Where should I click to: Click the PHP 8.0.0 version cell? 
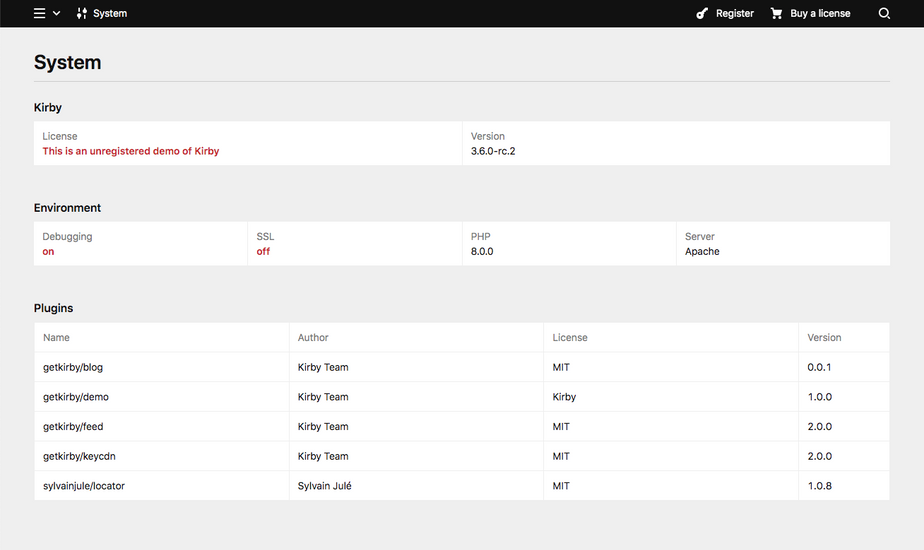click(482, 251)
